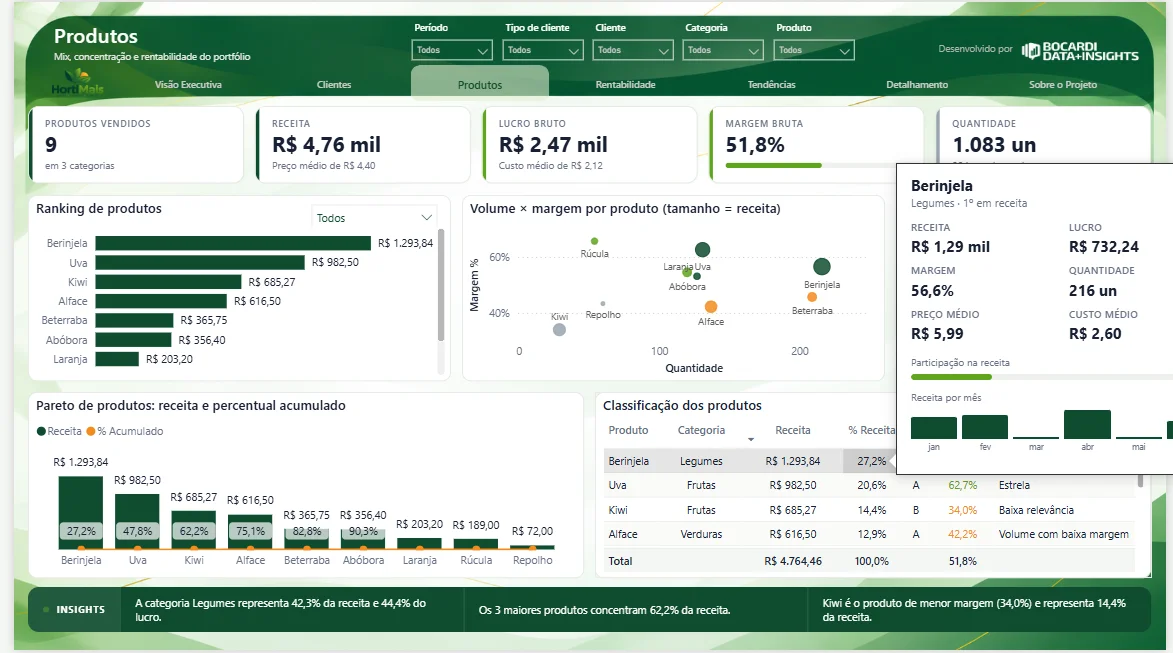Image resolution: width=1173 pixels, height=653 pixels.
Task: Select the Berinjela bubble in the scatter chart
Action: click(x=821, y=266)
